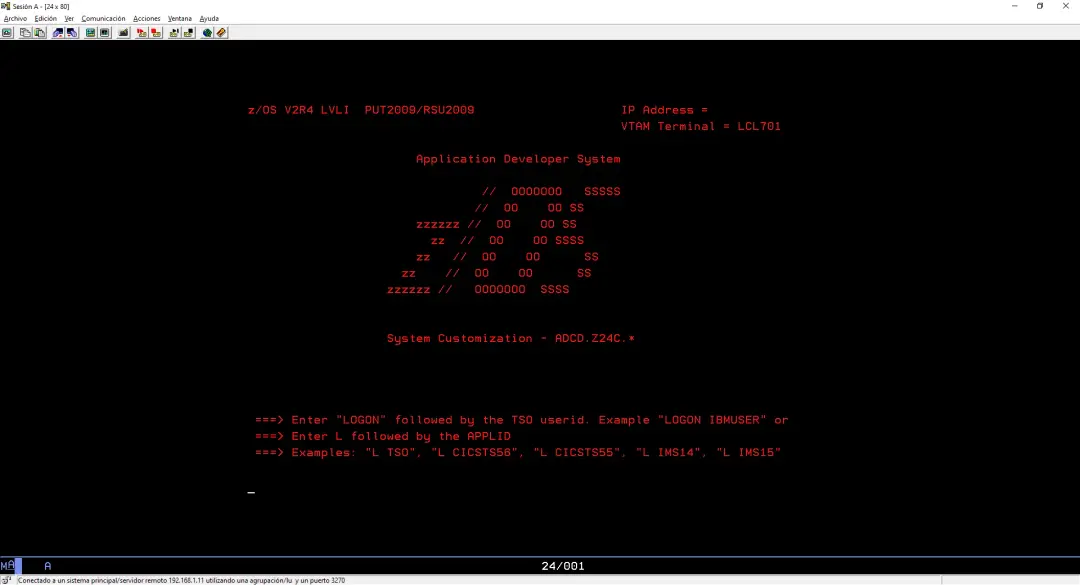
Task: Click the Copy toolbar icon
Action: pyautogui.click(x=25, y=32)
